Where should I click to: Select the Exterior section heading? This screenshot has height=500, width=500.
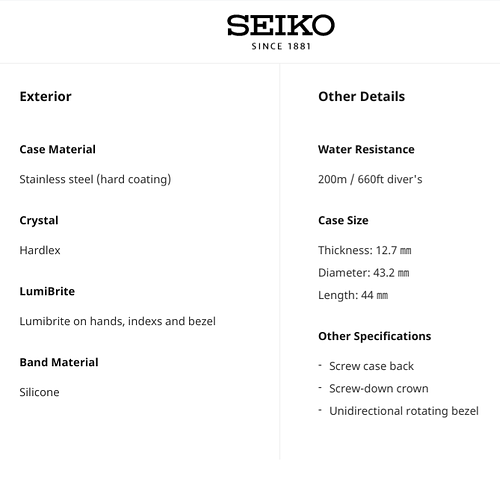[x=46, y=96]
